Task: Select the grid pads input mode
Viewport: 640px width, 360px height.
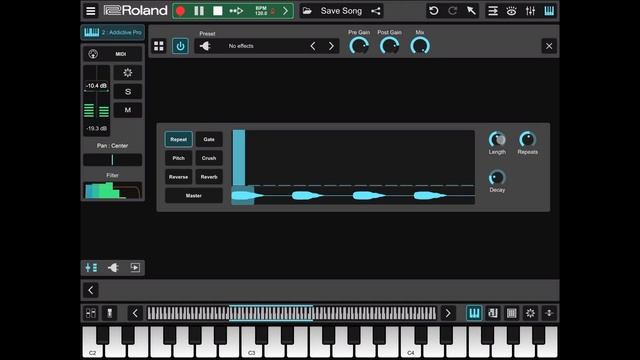Action: [511, 313]
